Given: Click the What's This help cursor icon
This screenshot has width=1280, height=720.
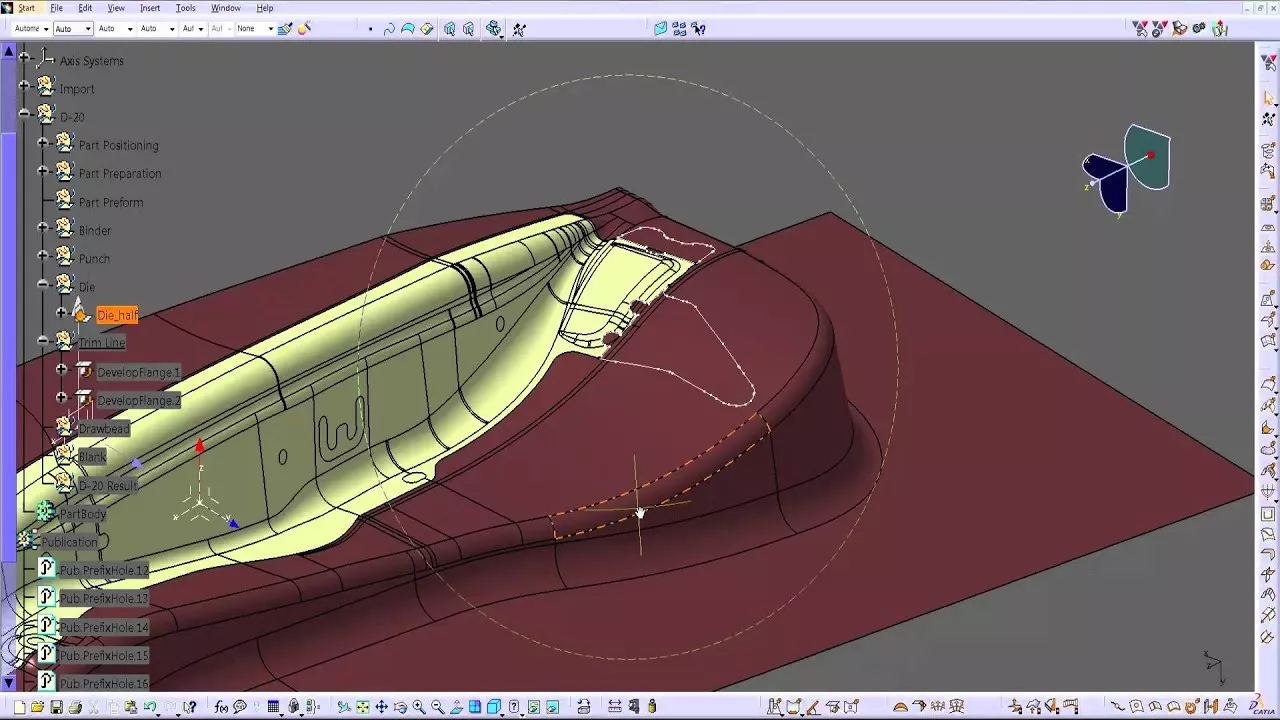Looking at the screenshot, I should (190, 707).
